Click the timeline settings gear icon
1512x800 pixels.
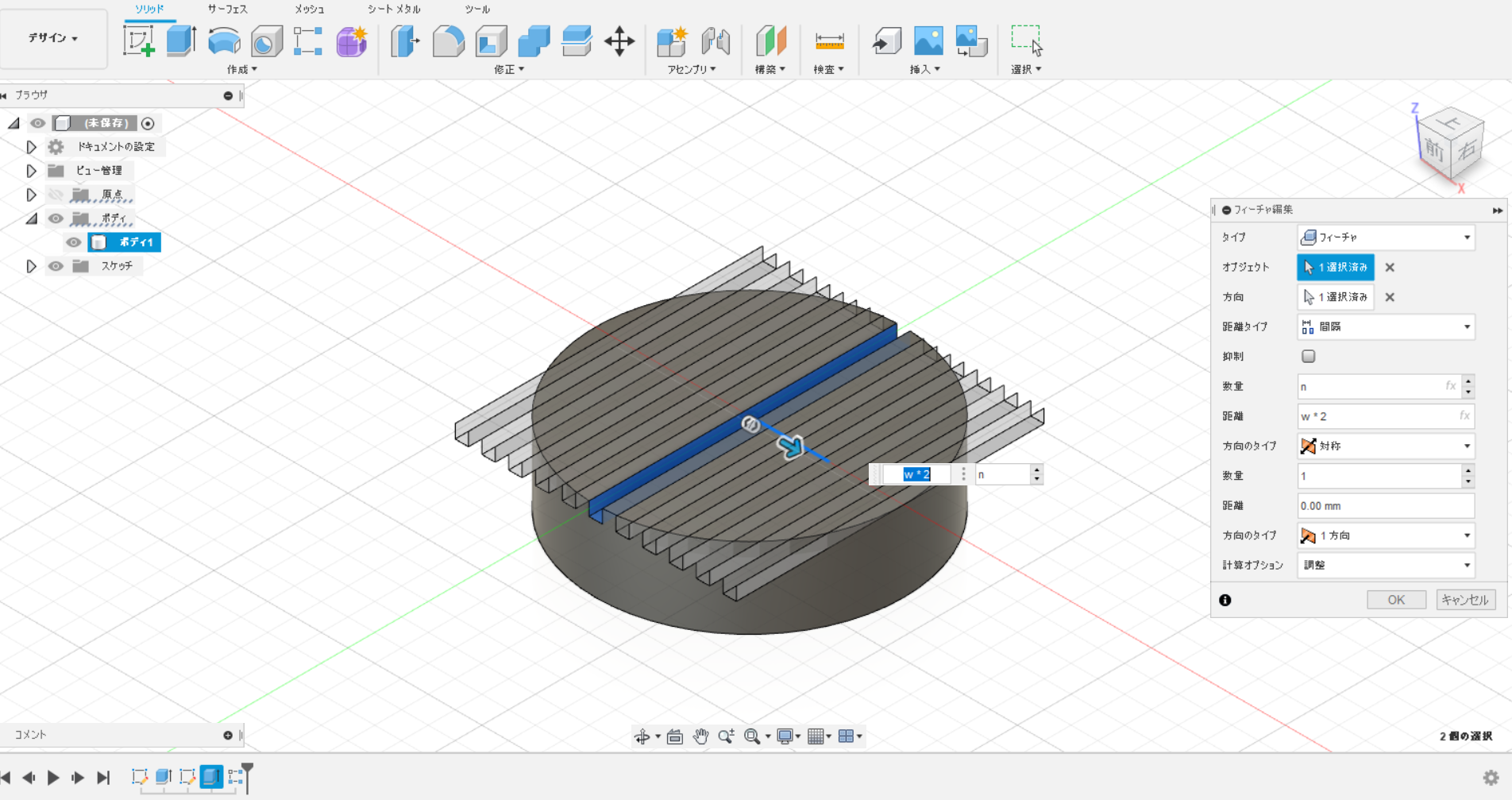pos(1491,778)
